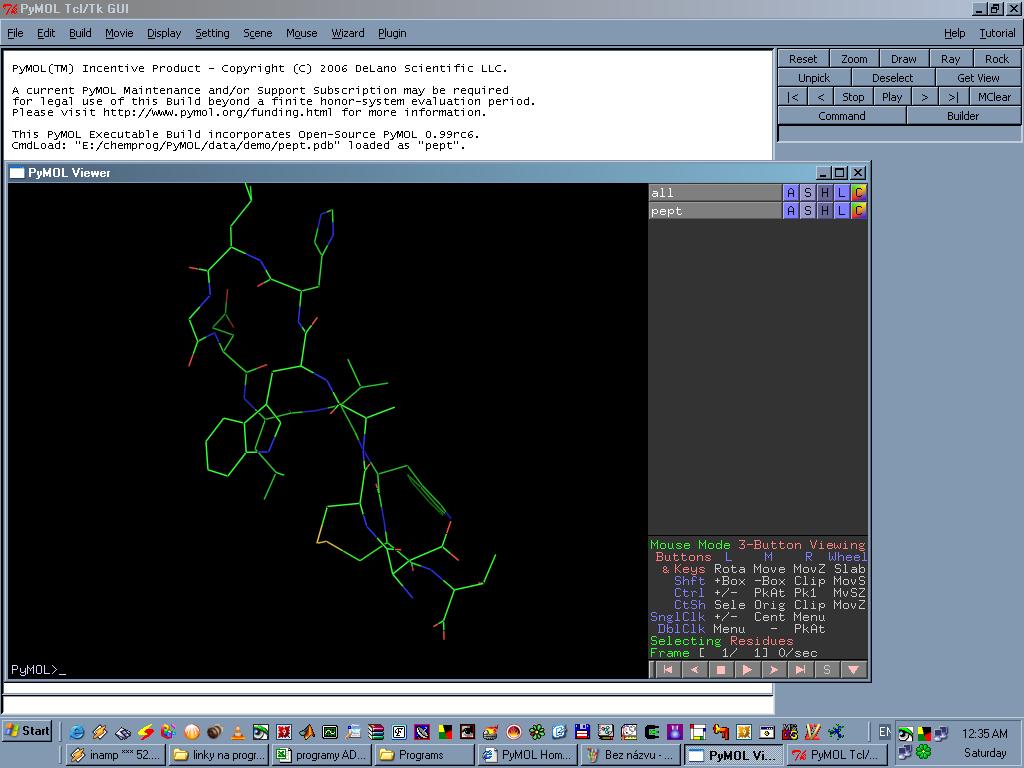
Task: Open the Show (S) menu for pept
Action: pyautogui.click(x=808, y=210)
